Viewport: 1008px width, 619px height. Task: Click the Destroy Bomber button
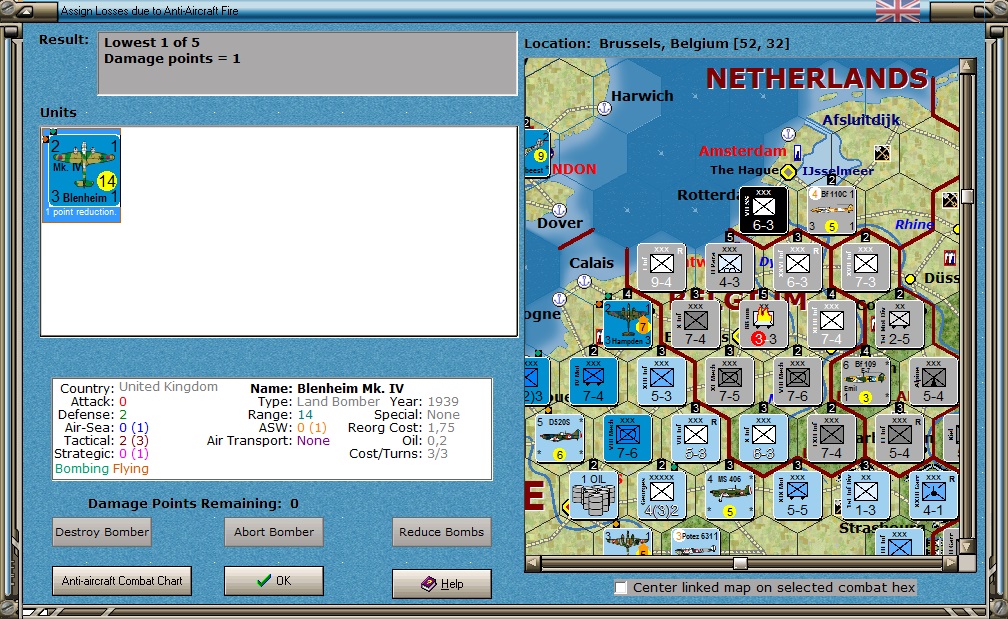[102, 532]
